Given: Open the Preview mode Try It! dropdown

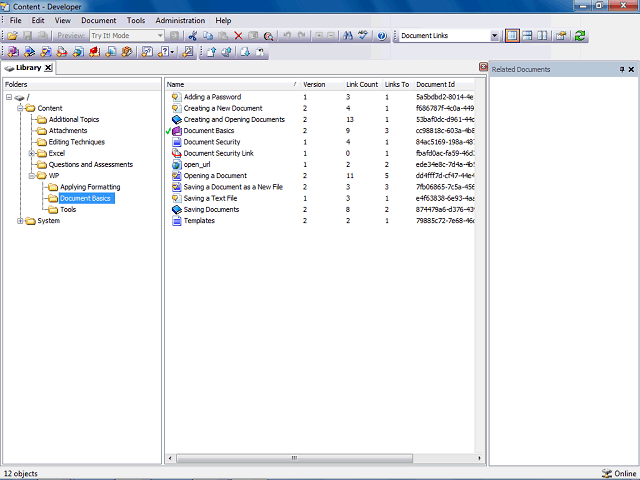Looking at the screenshot, I should [x=160, y=36].
